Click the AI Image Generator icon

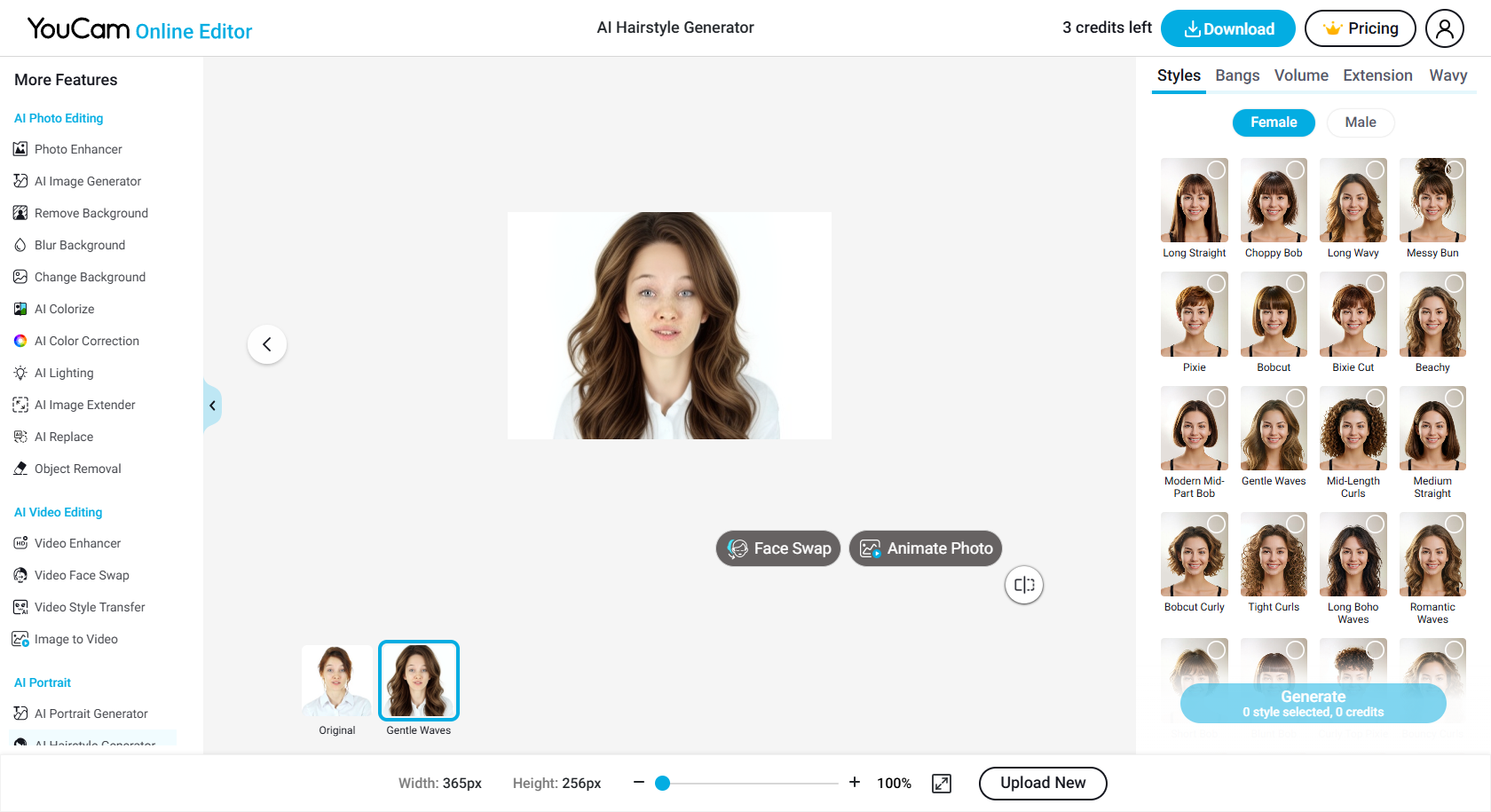click(x=20, y=181)
